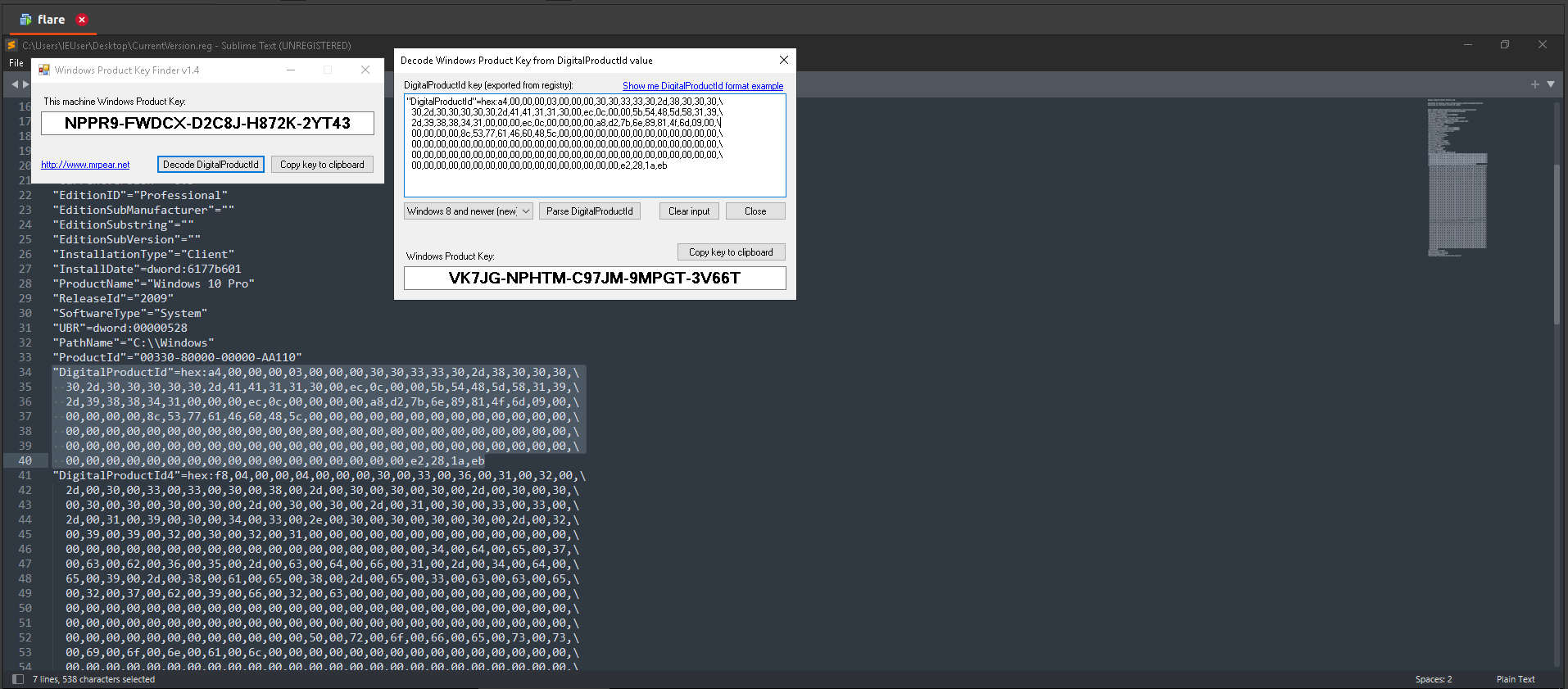
Task: Click the "SoftwareType"="System" line
Action: (x=130, y=313)
